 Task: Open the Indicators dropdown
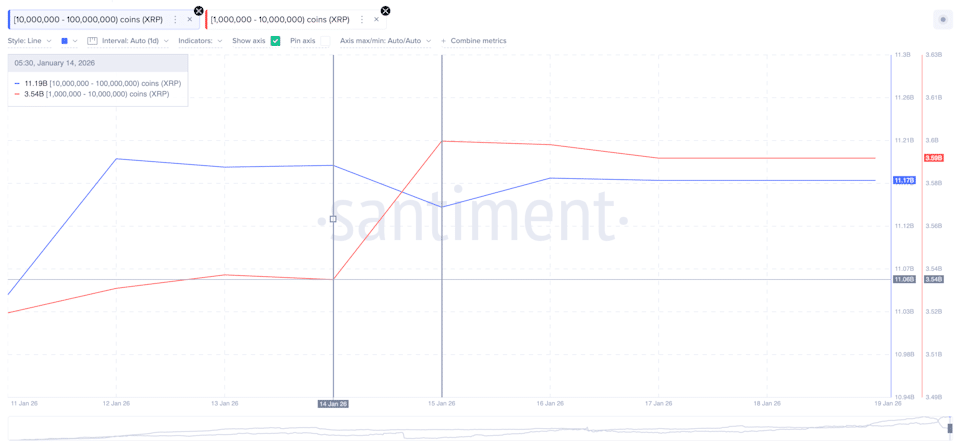click(200, 41)
